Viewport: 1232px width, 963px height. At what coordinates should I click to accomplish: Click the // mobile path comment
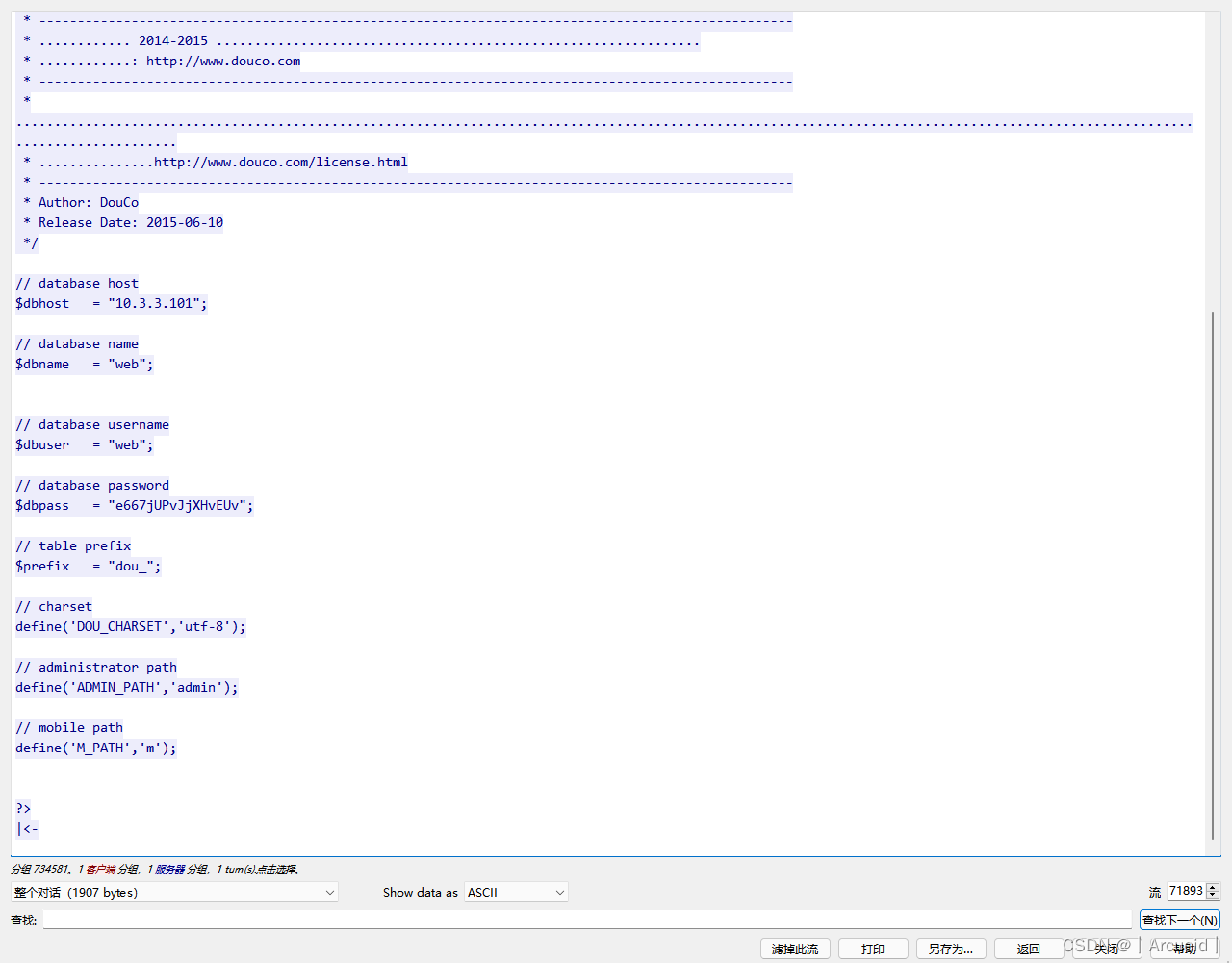tap(69, 727)
